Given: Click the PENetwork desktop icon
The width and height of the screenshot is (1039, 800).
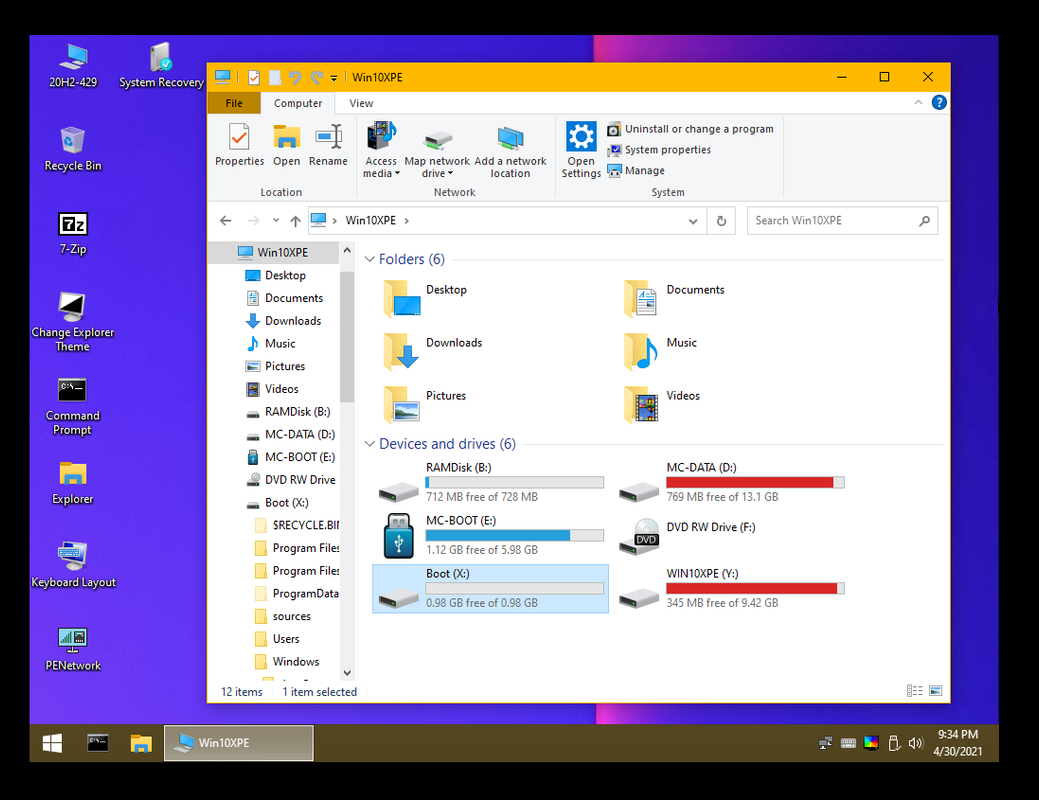Looking at the screenshot, I should pos(73,649).
